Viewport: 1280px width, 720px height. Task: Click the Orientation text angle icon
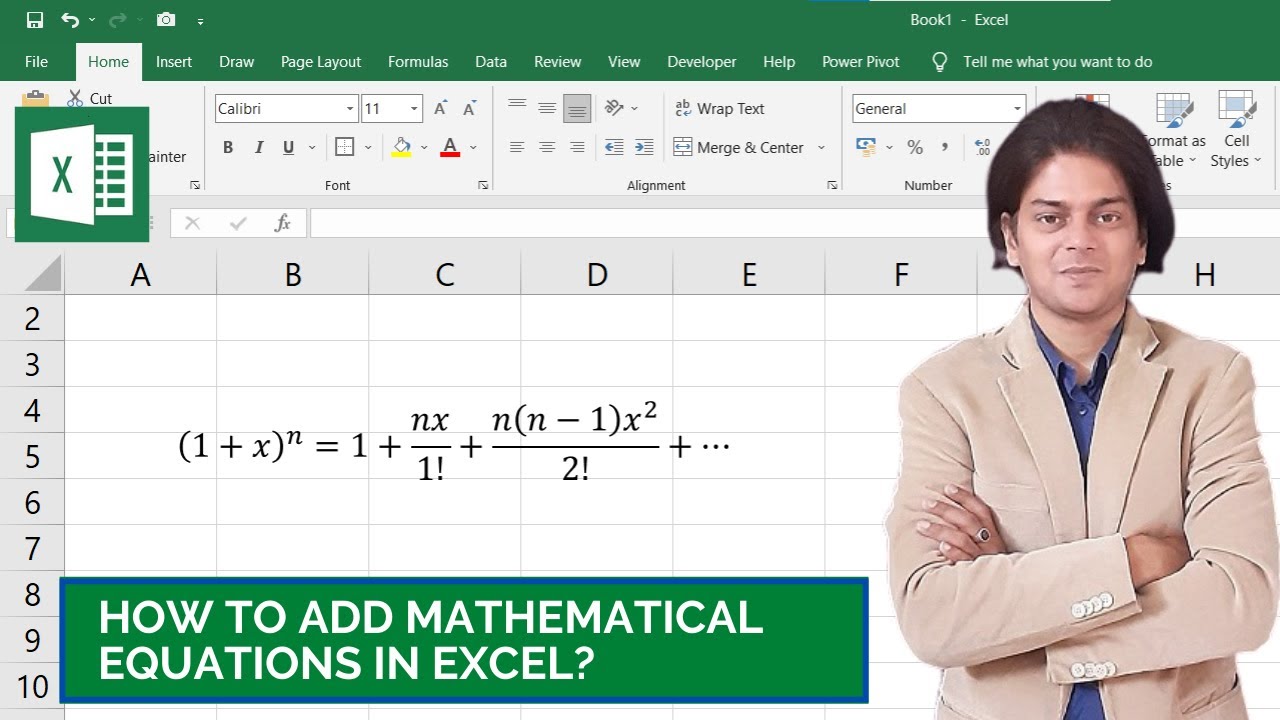click(615, 108)
